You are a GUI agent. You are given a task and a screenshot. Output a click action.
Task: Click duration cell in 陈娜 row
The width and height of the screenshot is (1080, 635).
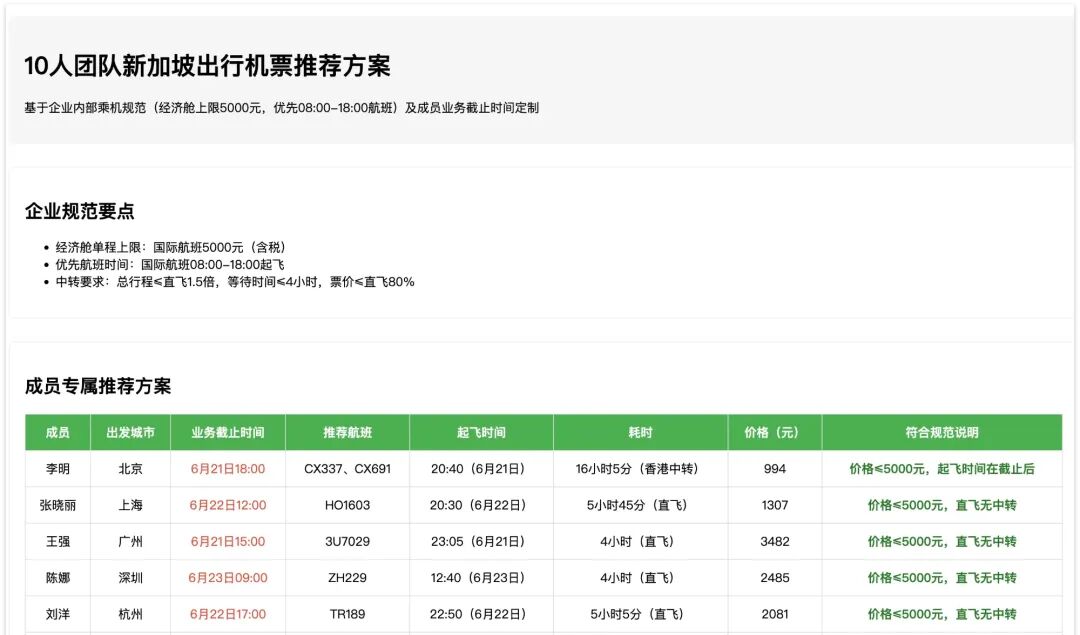640,578
